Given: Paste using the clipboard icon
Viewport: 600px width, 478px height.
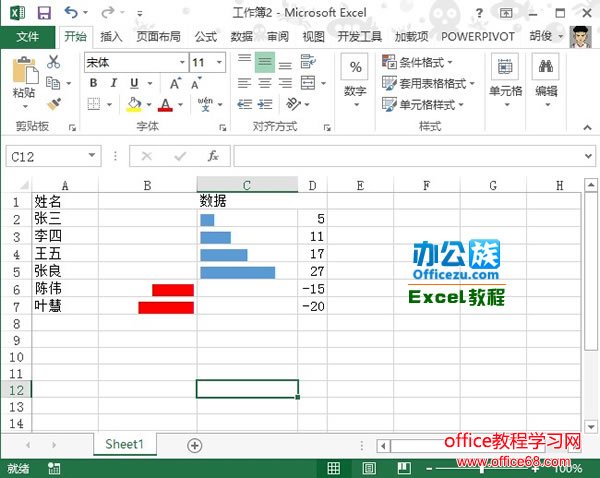Looking at the screenshot, I should pyautogui.click(x=25, y=70).
